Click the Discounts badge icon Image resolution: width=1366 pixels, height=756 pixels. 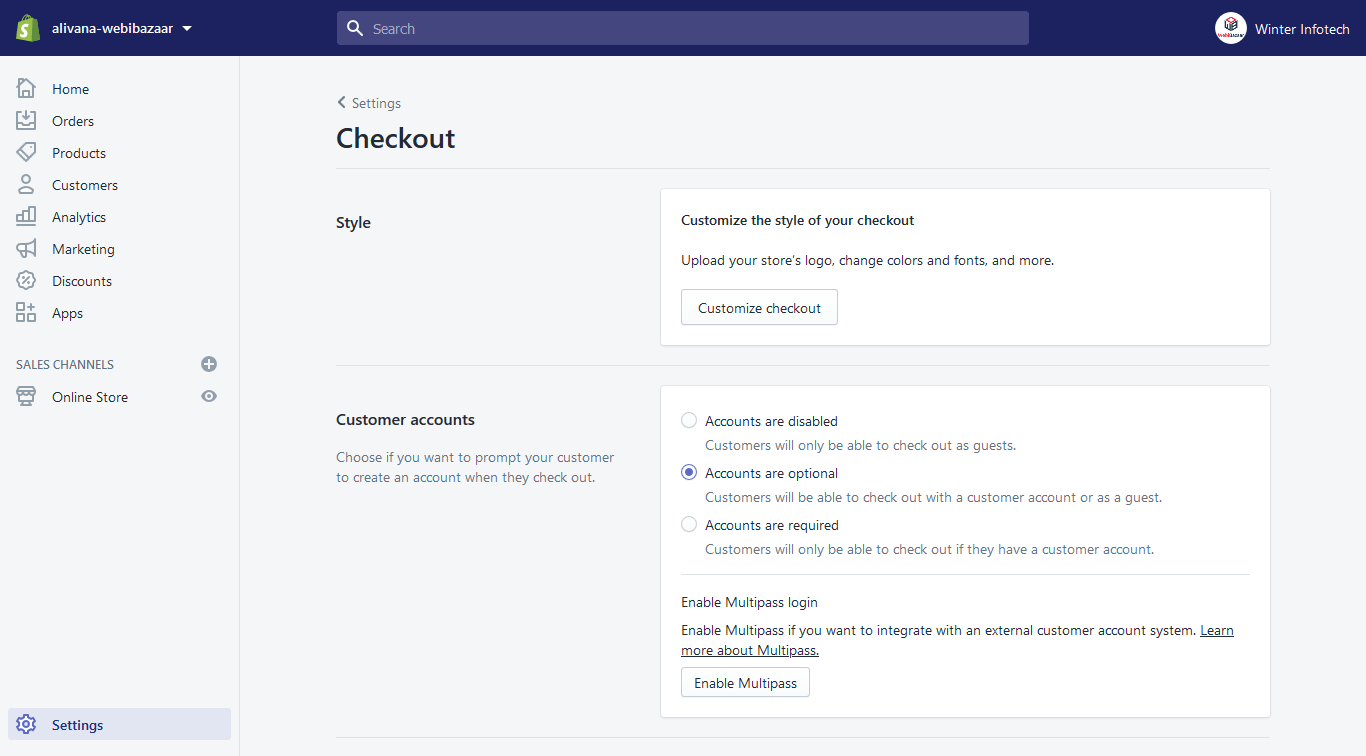pyautogui.click(x=26, y=281)
